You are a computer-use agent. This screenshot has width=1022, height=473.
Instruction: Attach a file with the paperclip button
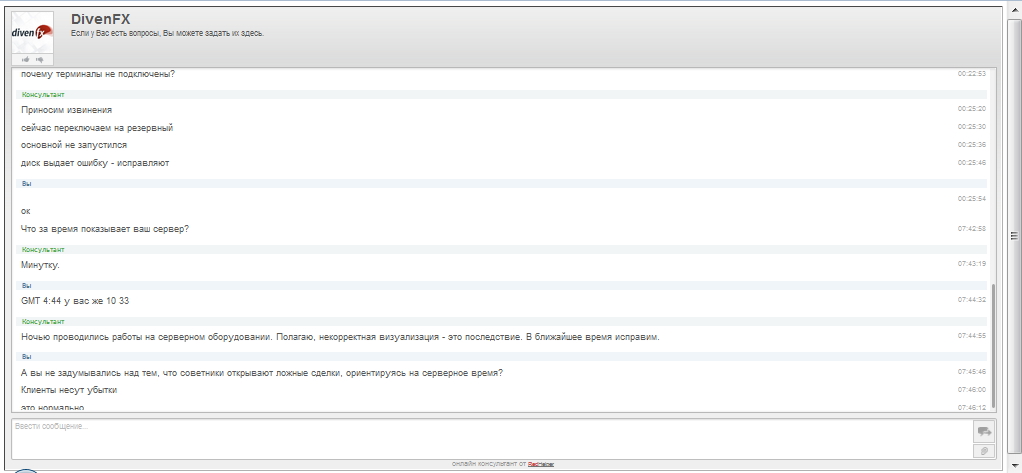click(984, 451)
